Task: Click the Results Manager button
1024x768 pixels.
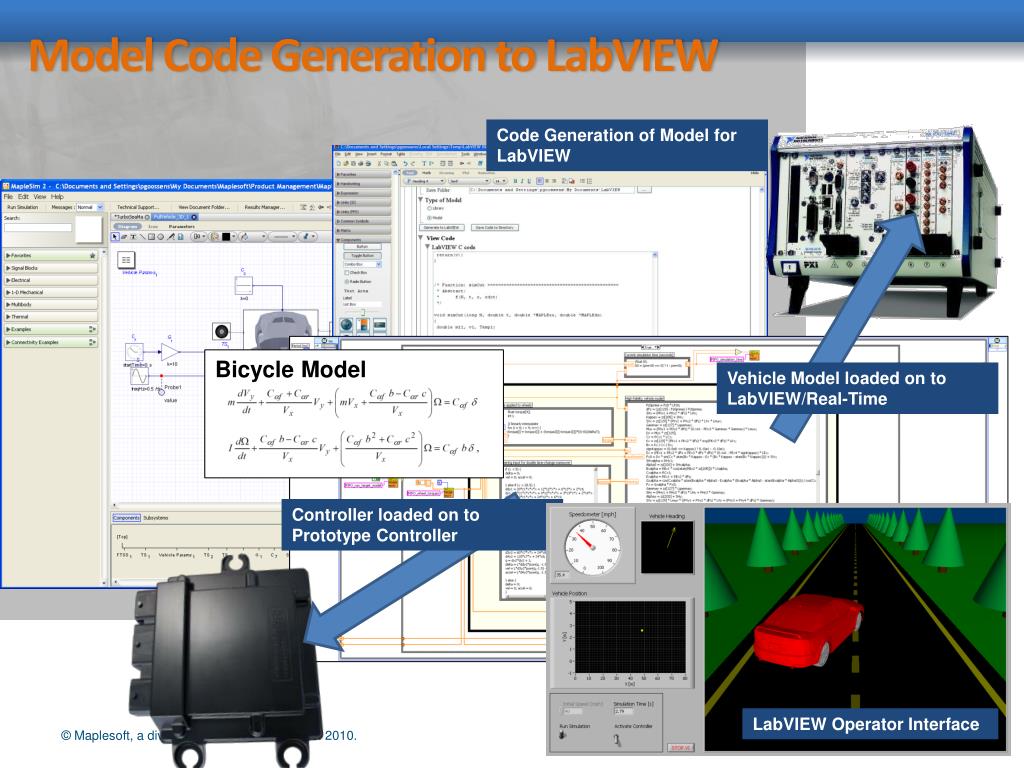Action: 264,207
